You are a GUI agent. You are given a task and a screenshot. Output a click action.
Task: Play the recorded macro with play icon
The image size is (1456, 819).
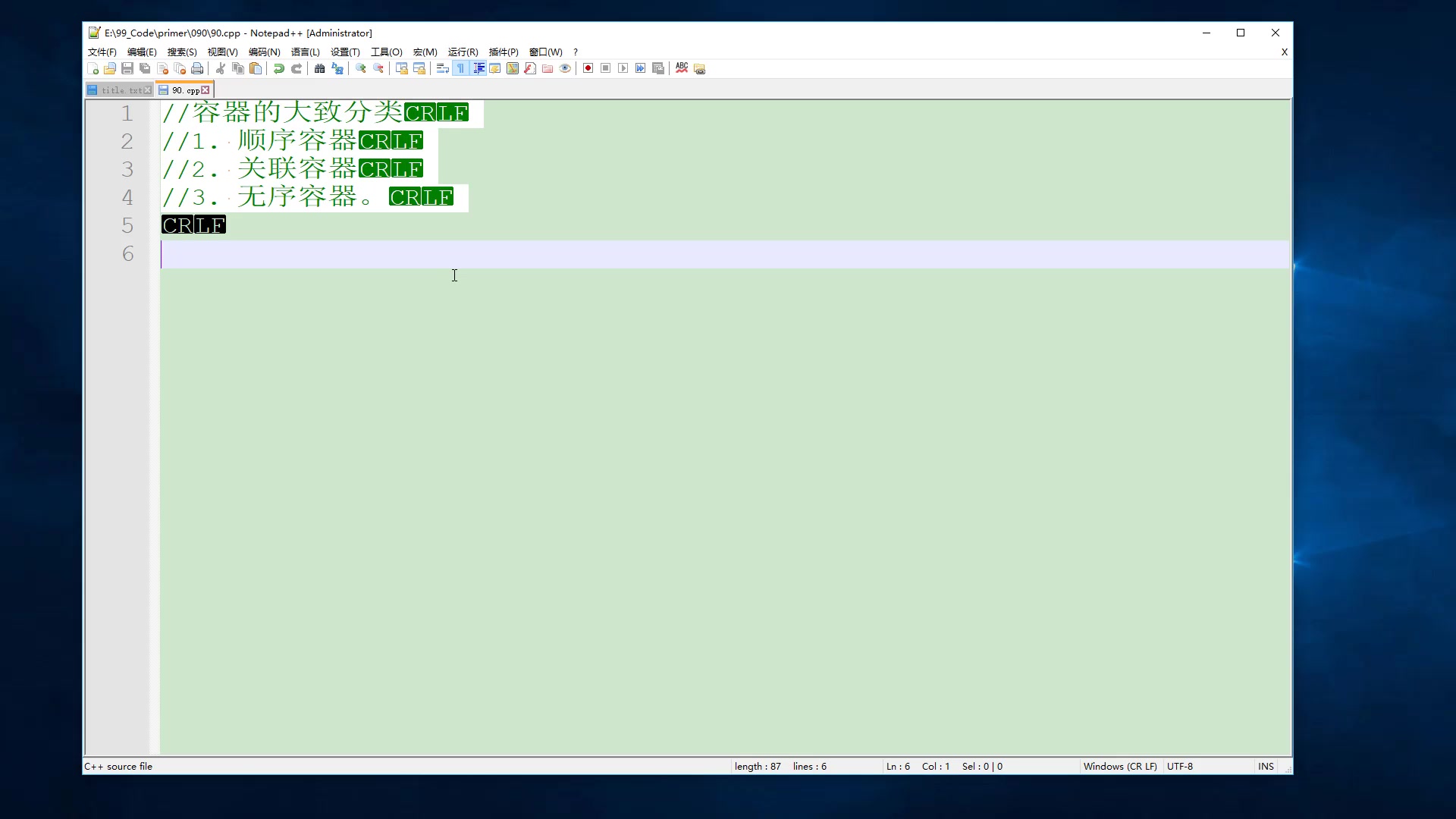coord(623,68)
